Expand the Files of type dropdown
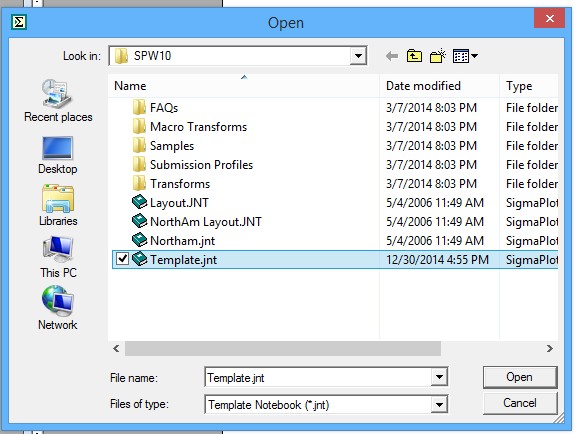 (439, 404)
